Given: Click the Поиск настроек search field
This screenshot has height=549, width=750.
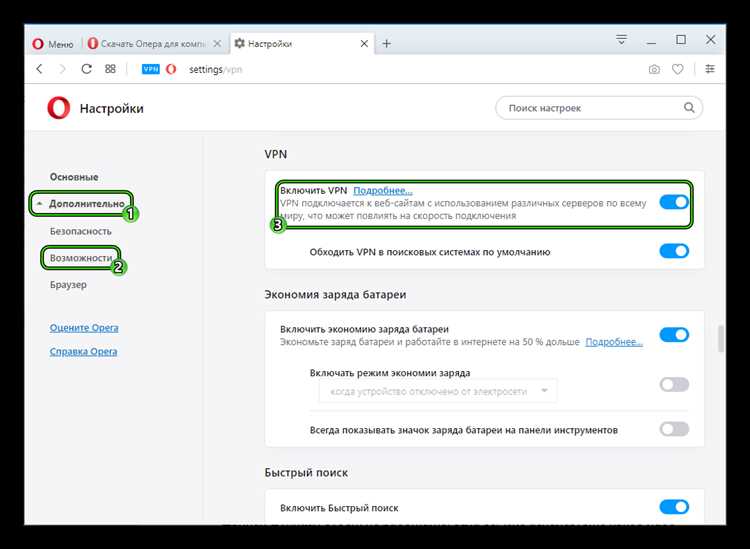Looking at the screenshot, I should tap(599, 108).
